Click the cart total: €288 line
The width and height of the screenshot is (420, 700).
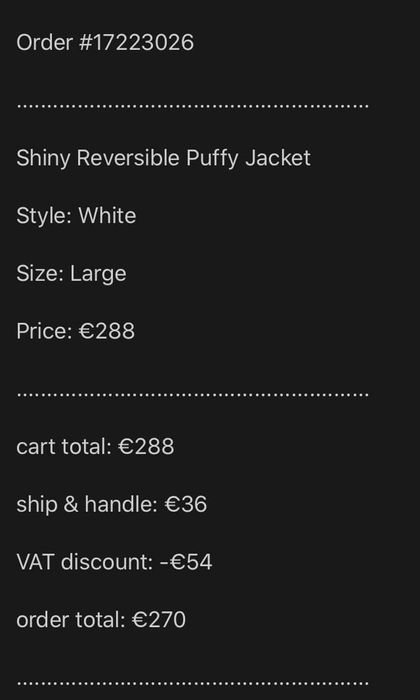click(x=95, y=447)
